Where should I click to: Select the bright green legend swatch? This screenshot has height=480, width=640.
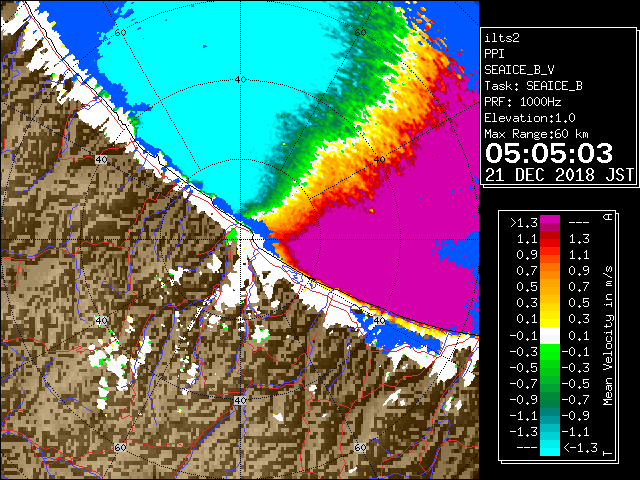(x=550, y=351)
